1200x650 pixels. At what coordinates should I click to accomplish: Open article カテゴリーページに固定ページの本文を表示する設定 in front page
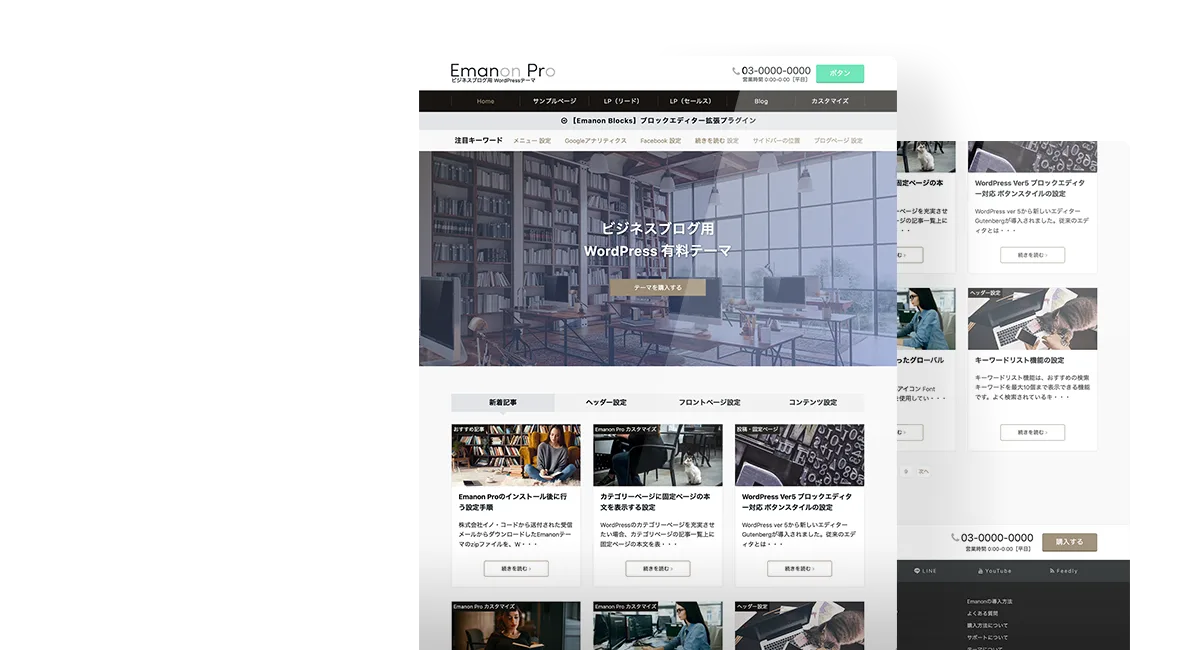[x=655, y=502]
